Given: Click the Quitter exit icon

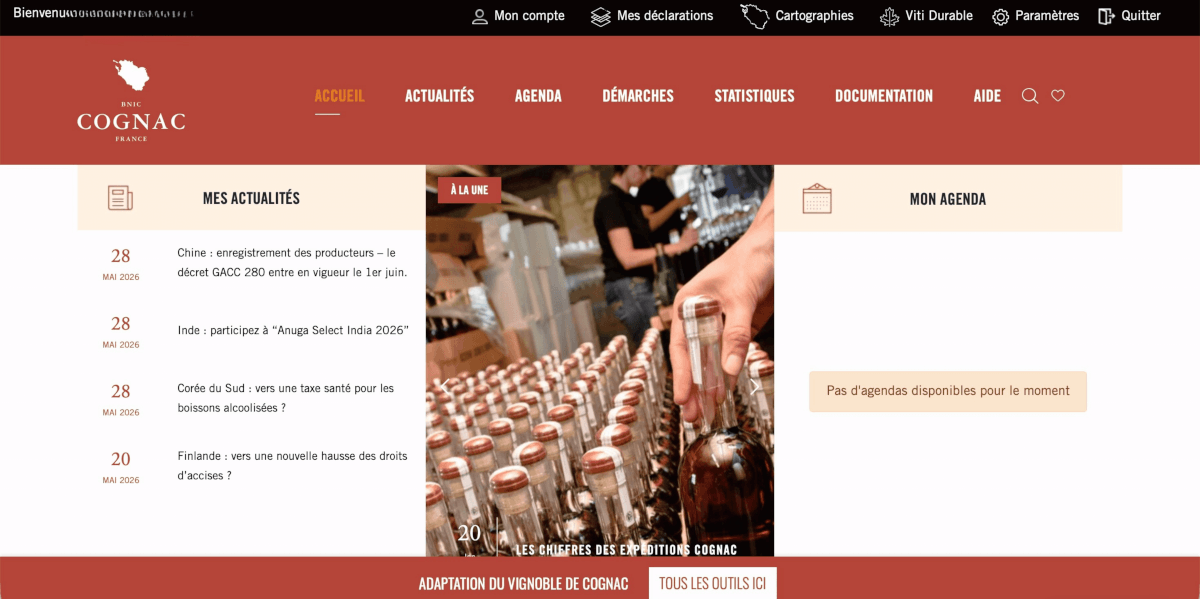Looking at the screenshot, I should [1106, 16].
